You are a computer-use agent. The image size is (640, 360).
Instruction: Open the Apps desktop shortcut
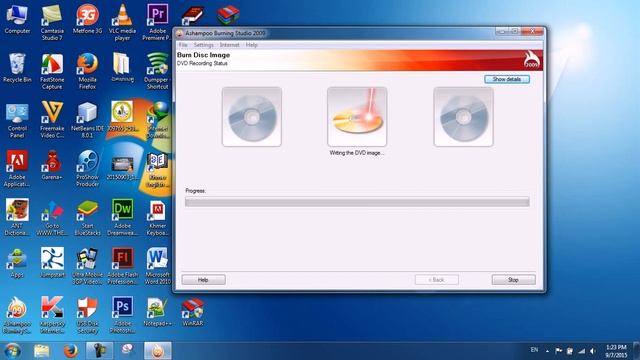click(17, 263)
